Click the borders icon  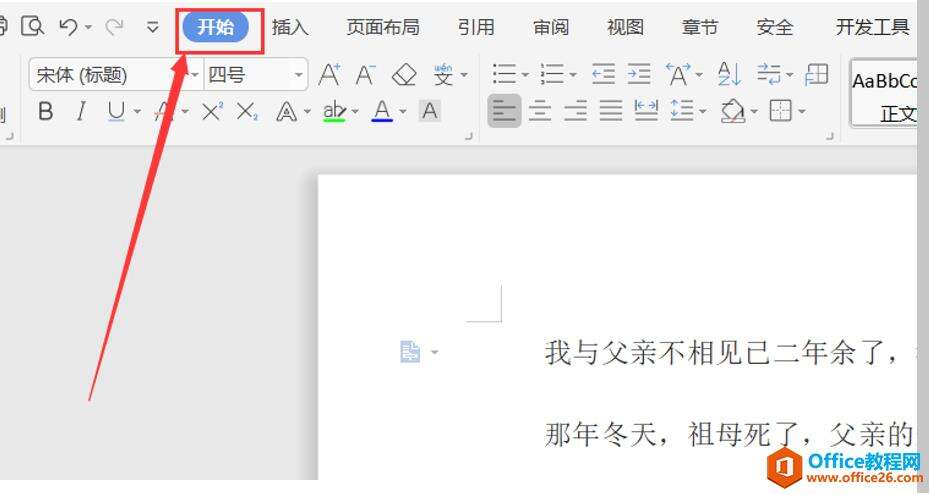[781, 111]
